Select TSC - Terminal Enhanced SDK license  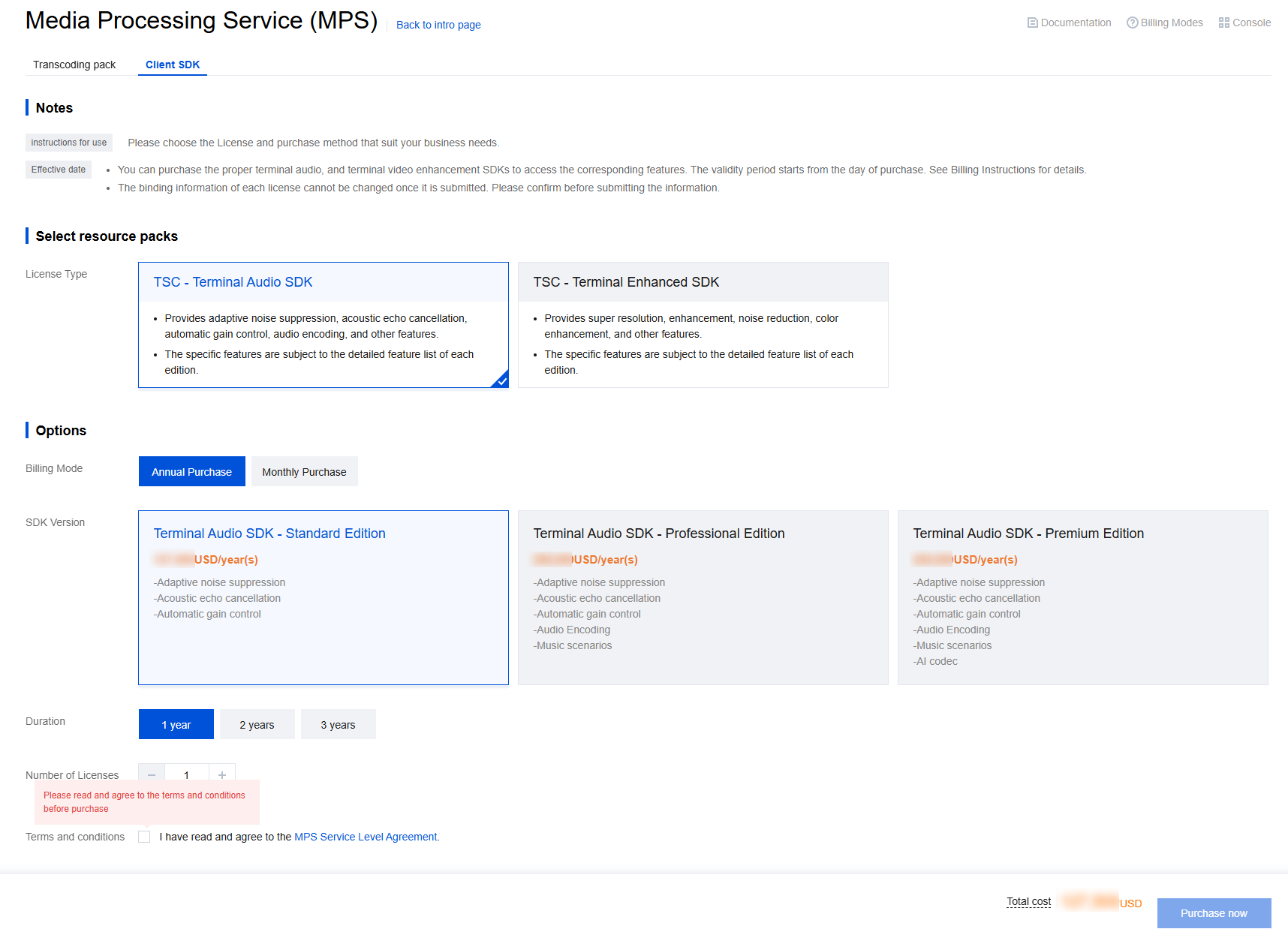pyautogui.click(x=703, y=325)
